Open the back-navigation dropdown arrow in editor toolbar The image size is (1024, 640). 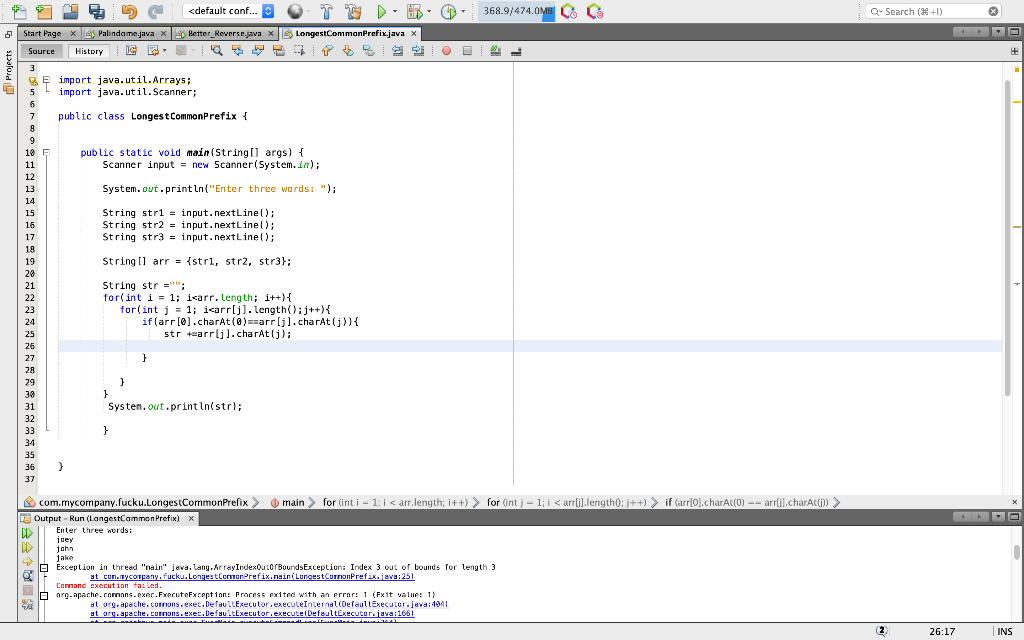pos(164,50)
